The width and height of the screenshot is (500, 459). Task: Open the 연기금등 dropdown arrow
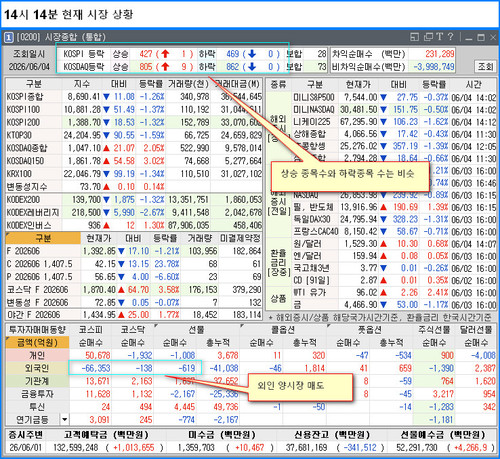tap(65, 419)
